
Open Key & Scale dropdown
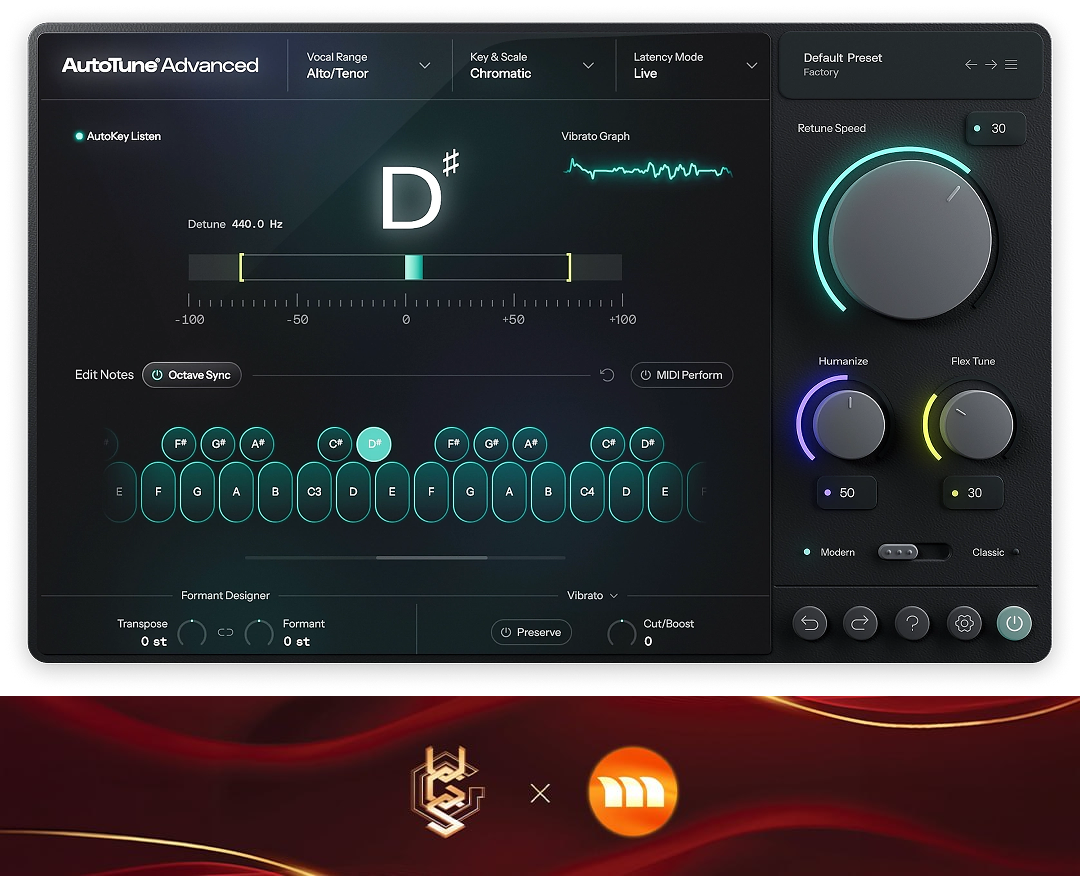point(532,65)
